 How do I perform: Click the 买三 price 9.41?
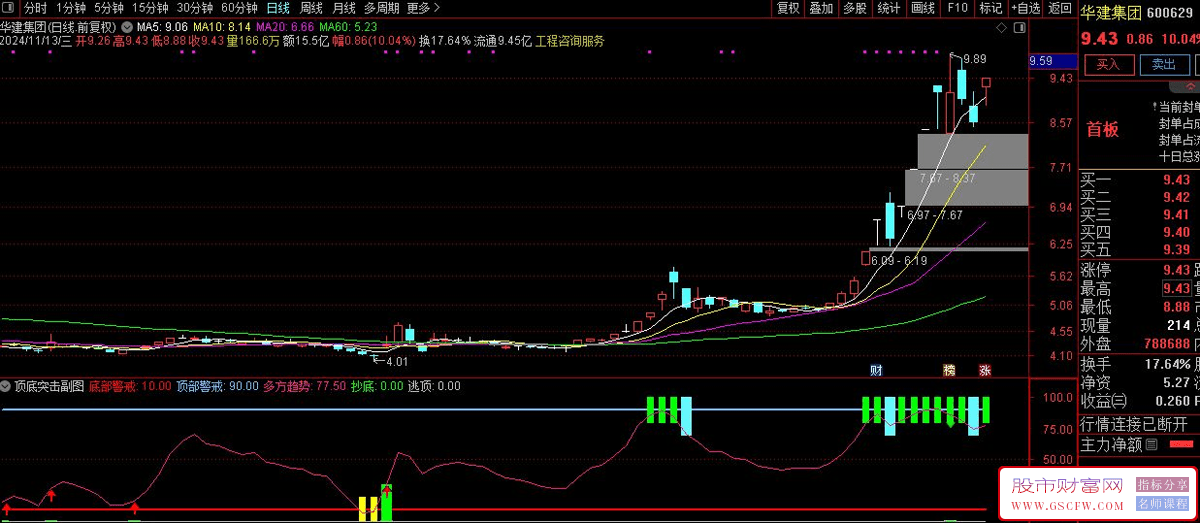pyautogui.click(x=1176, y=214)
